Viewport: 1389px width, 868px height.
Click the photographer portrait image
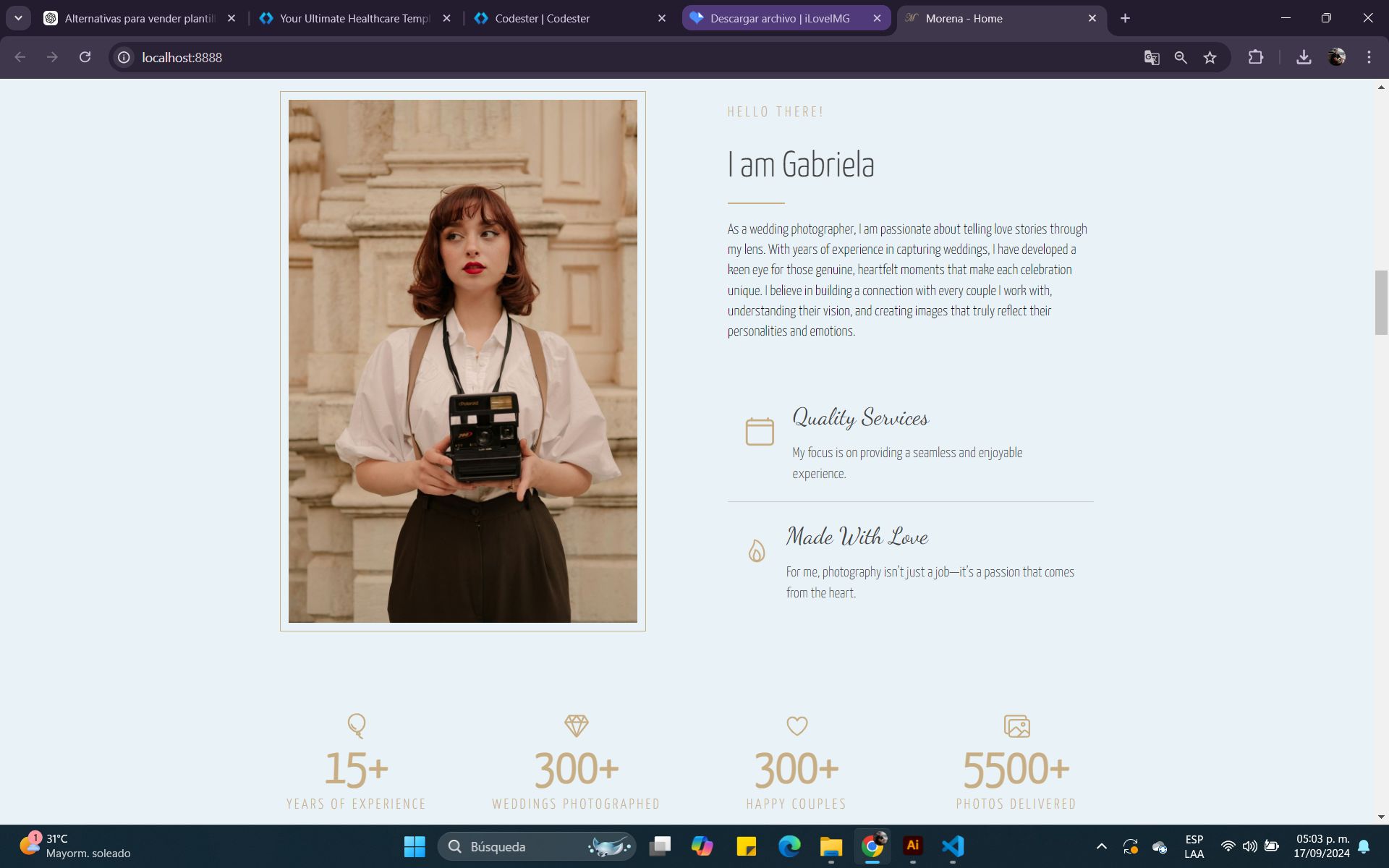463,361
